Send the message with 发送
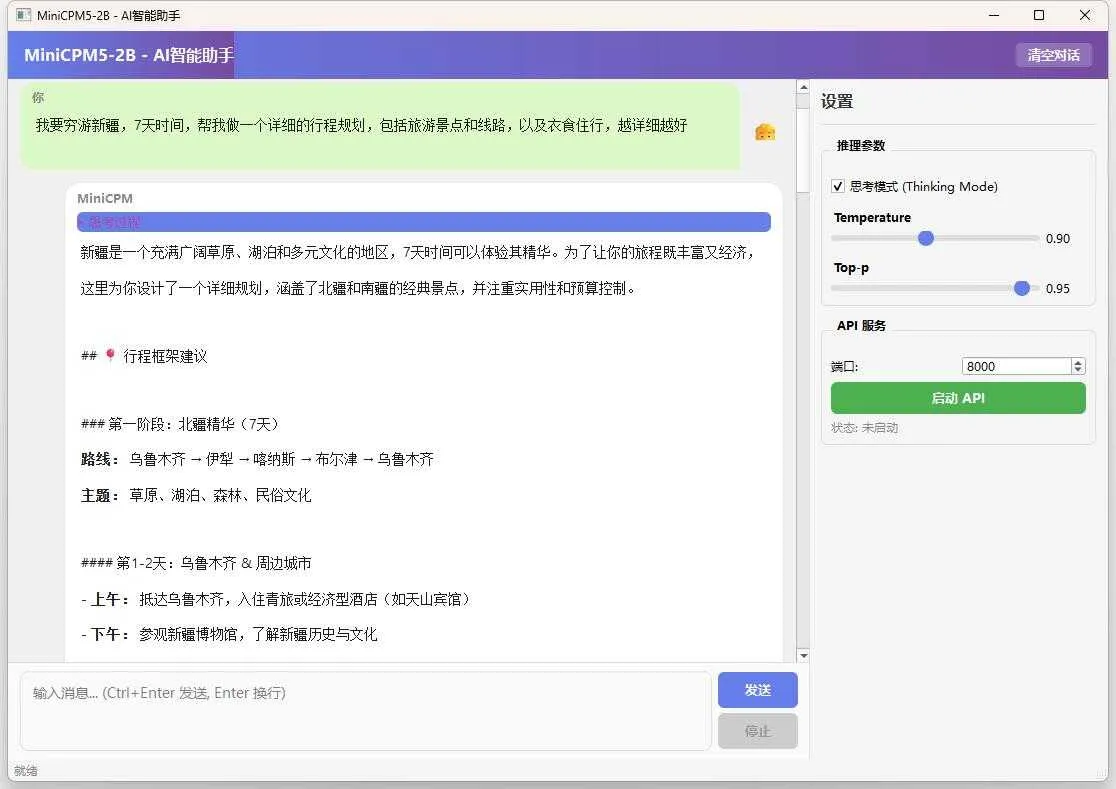Viewport: 1116px width, 789px height. coord(757,690)
